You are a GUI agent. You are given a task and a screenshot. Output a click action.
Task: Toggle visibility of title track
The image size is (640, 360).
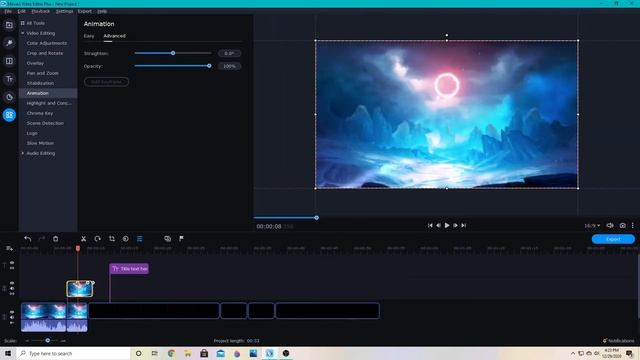pyautogui.click(x=12, y=263)
